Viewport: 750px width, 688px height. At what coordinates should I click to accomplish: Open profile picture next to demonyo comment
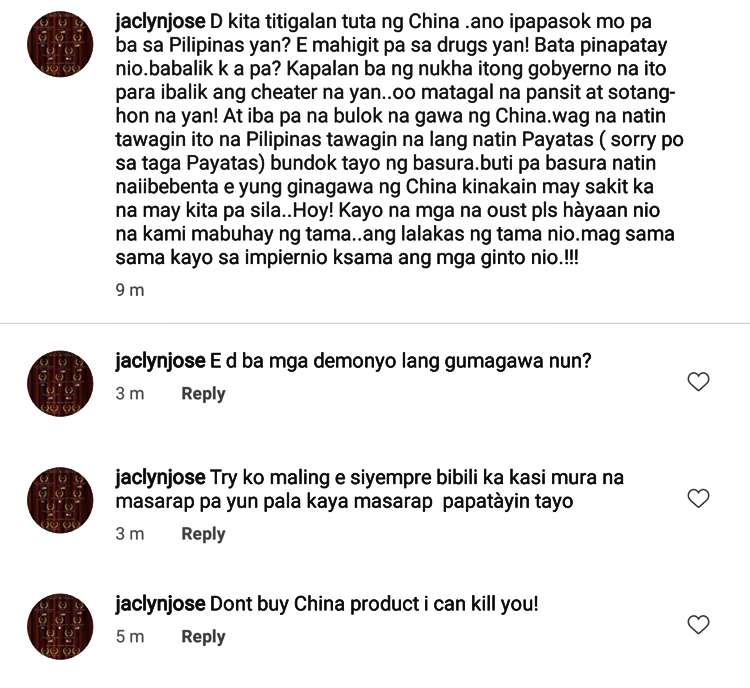click(60, 383)
